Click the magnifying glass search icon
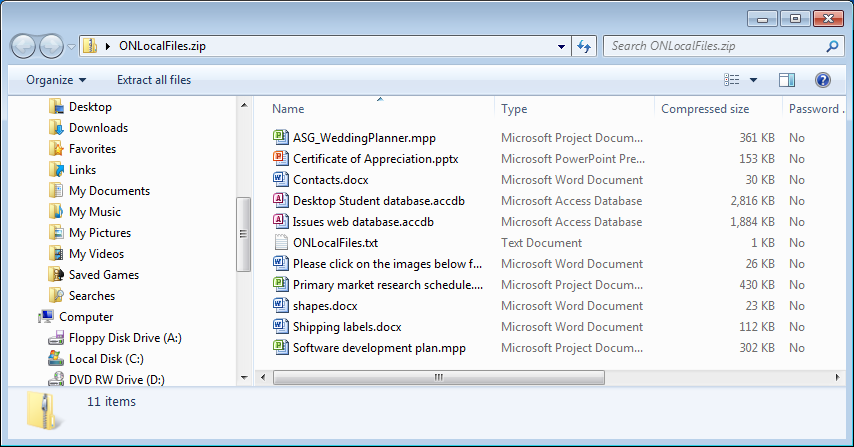The width and height of the screenshot is (854, 447). click(832, 46)
